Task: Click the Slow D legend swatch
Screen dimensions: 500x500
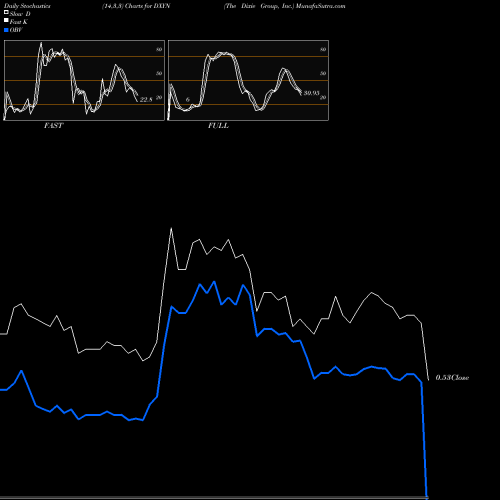Action: (x=6, y=12)
